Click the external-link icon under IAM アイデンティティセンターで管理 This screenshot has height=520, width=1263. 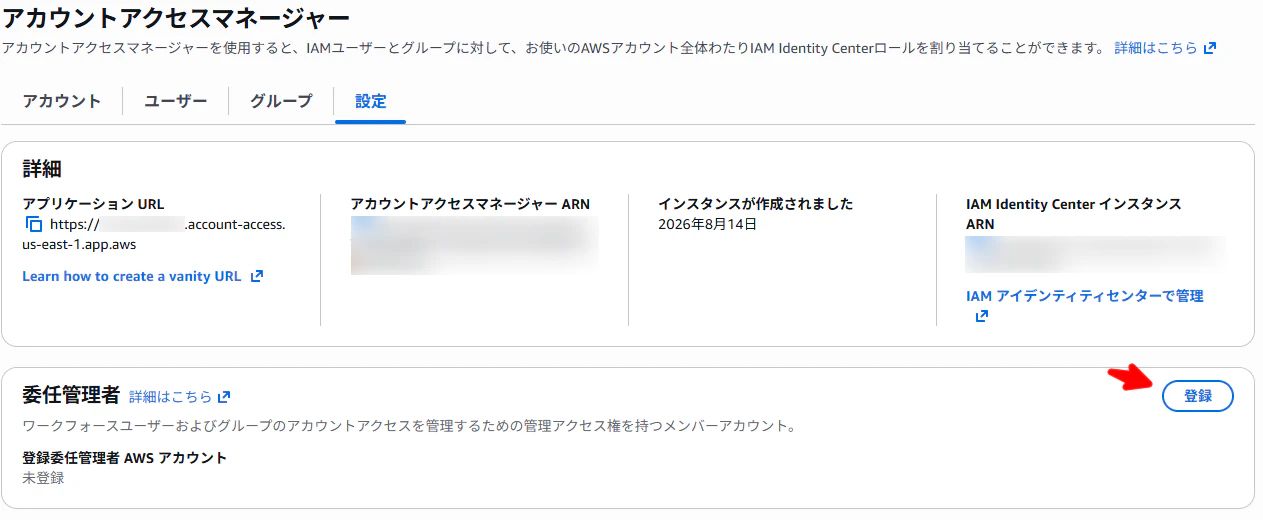[x=981, y=316]
